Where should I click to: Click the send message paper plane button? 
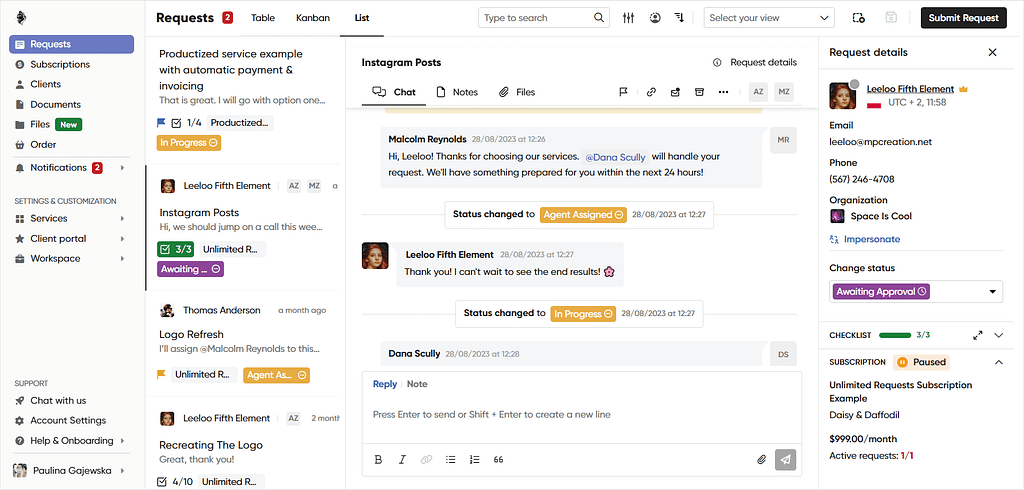click(786, 459)
